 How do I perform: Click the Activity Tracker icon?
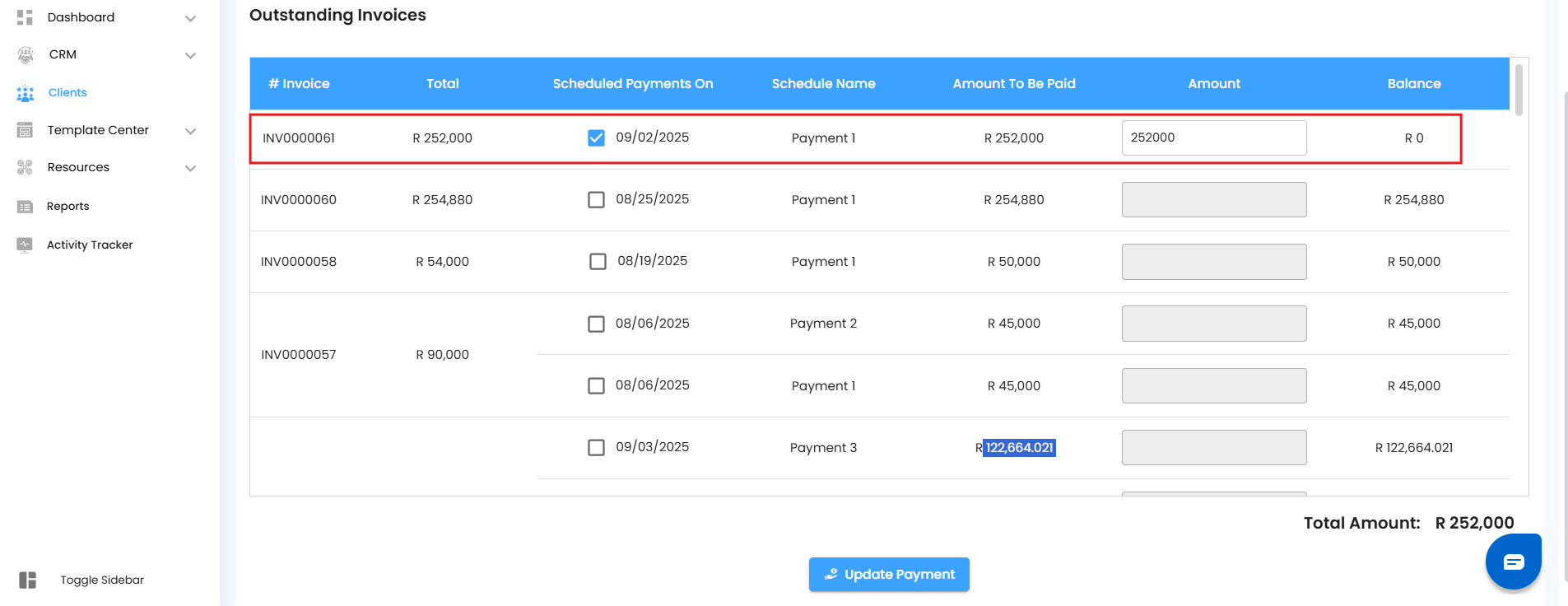(26, 245)
